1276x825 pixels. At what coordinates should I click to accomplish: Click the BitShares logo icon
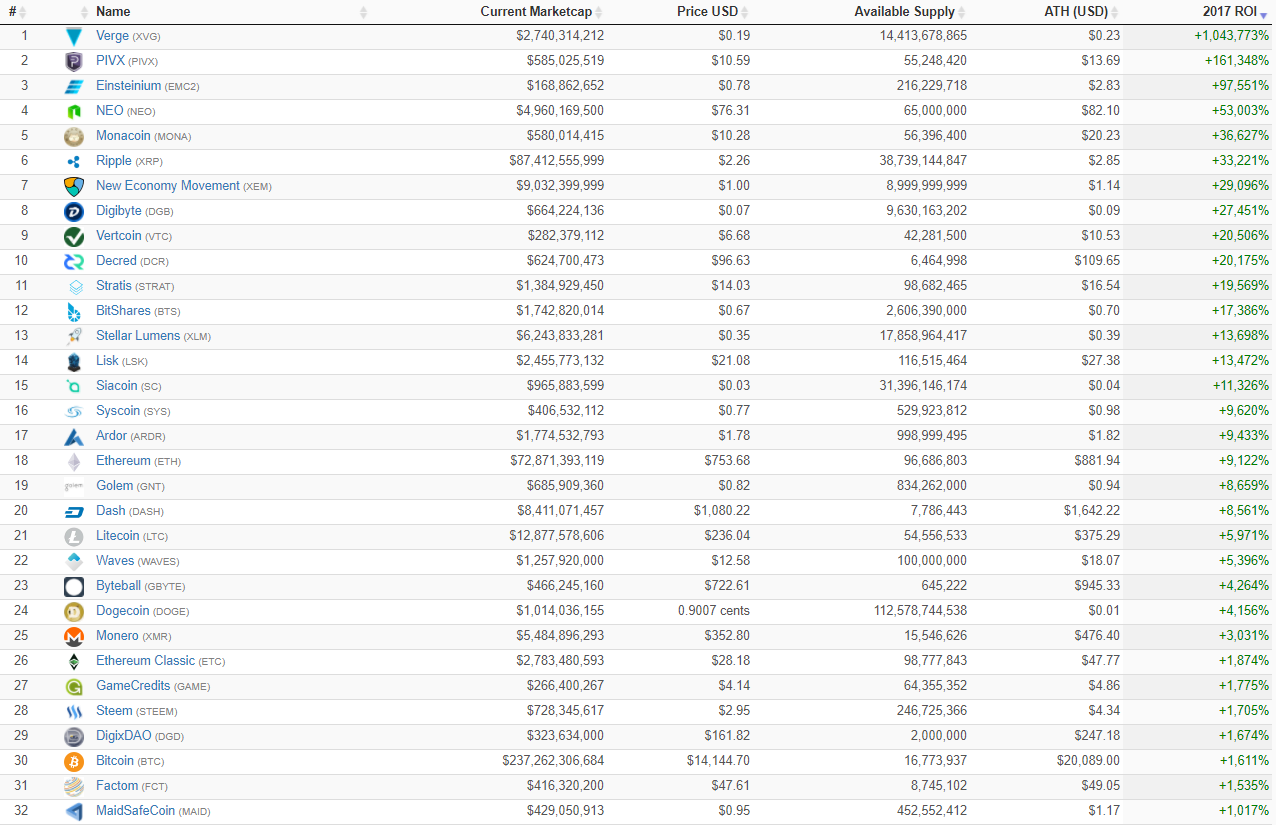point(74,311)
